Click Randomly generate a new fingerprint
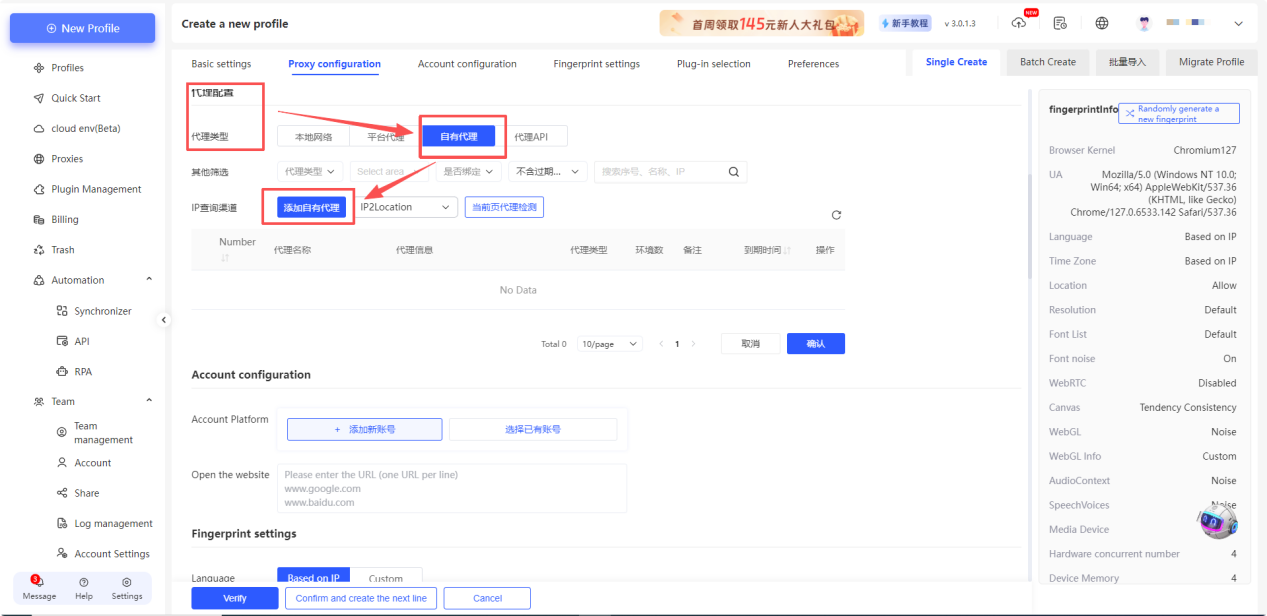The height and width of the screenshot is (616, 1267). [x=1178, y=114]
